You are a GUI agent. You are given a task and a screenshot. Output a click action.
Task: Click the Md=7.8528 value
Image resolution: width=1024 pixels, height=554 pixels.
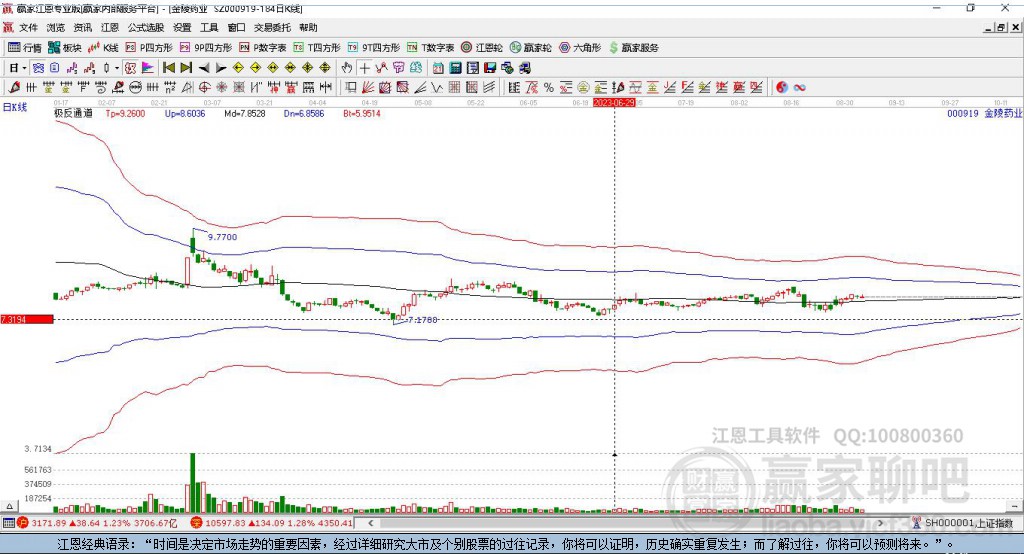245,113
